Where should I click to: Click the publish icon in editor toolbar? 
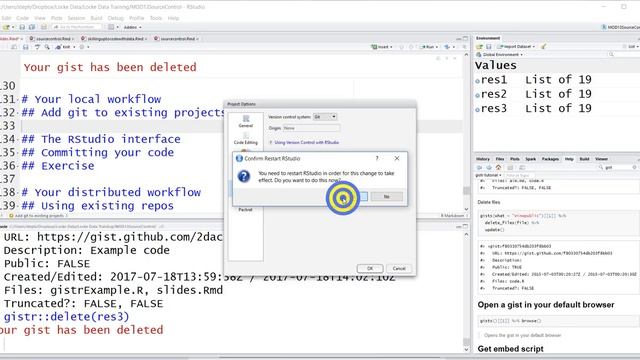(x=447, y=47)
